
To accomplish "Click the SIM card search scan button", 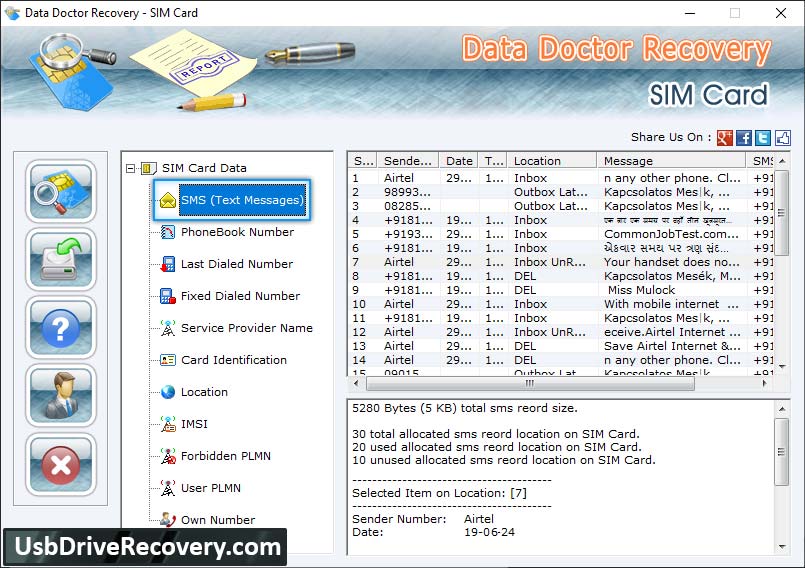I will [61, 191].
